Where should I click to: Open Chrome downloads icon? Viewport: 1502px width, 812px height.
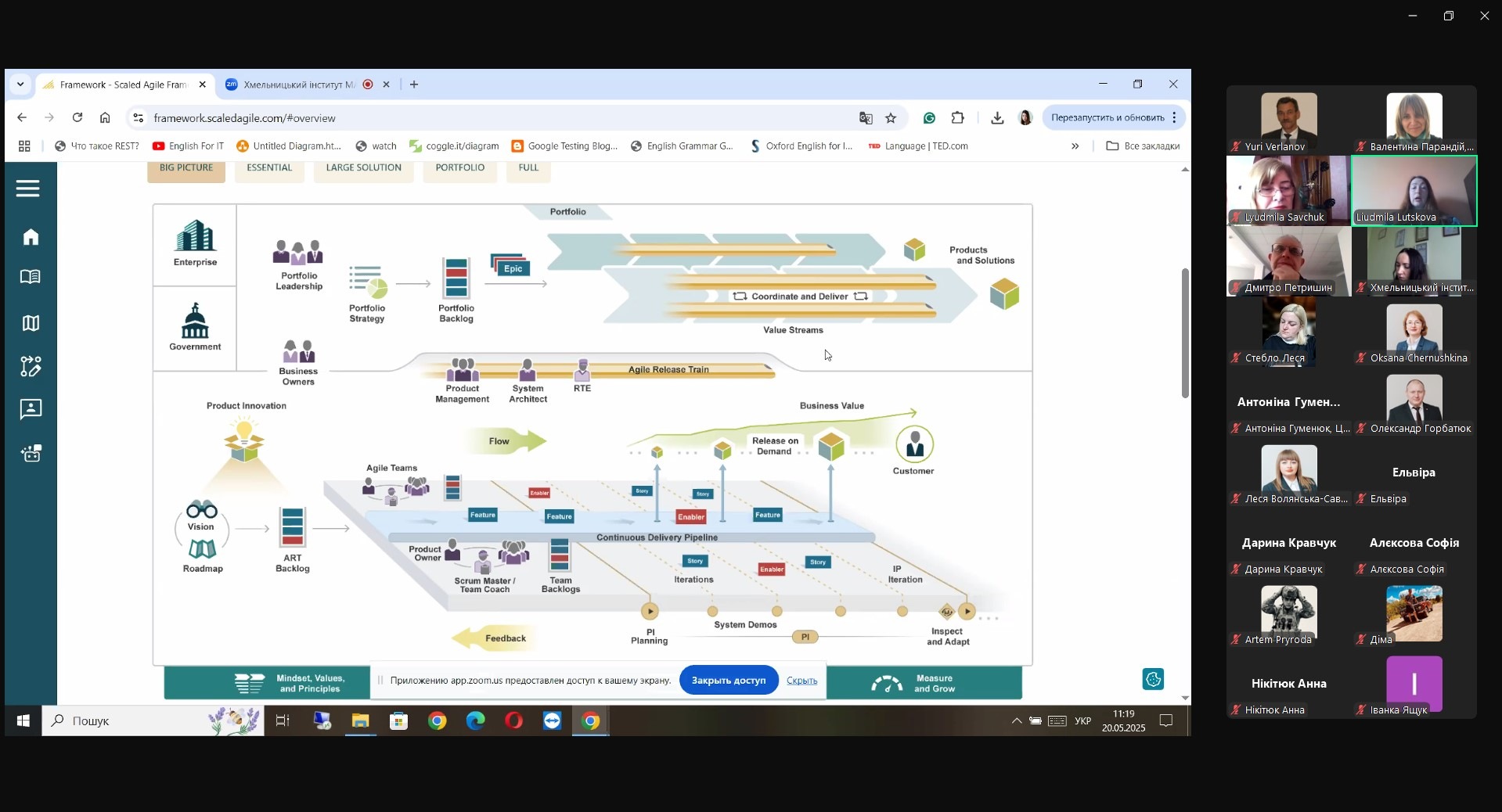pyautogui.click(x=997, y=118)
